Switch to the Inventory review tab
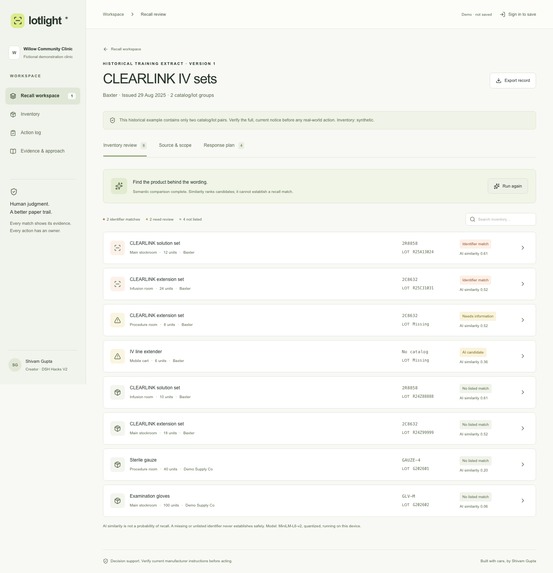The height and width of the screenshot is (573, 553). coord(125,145)
